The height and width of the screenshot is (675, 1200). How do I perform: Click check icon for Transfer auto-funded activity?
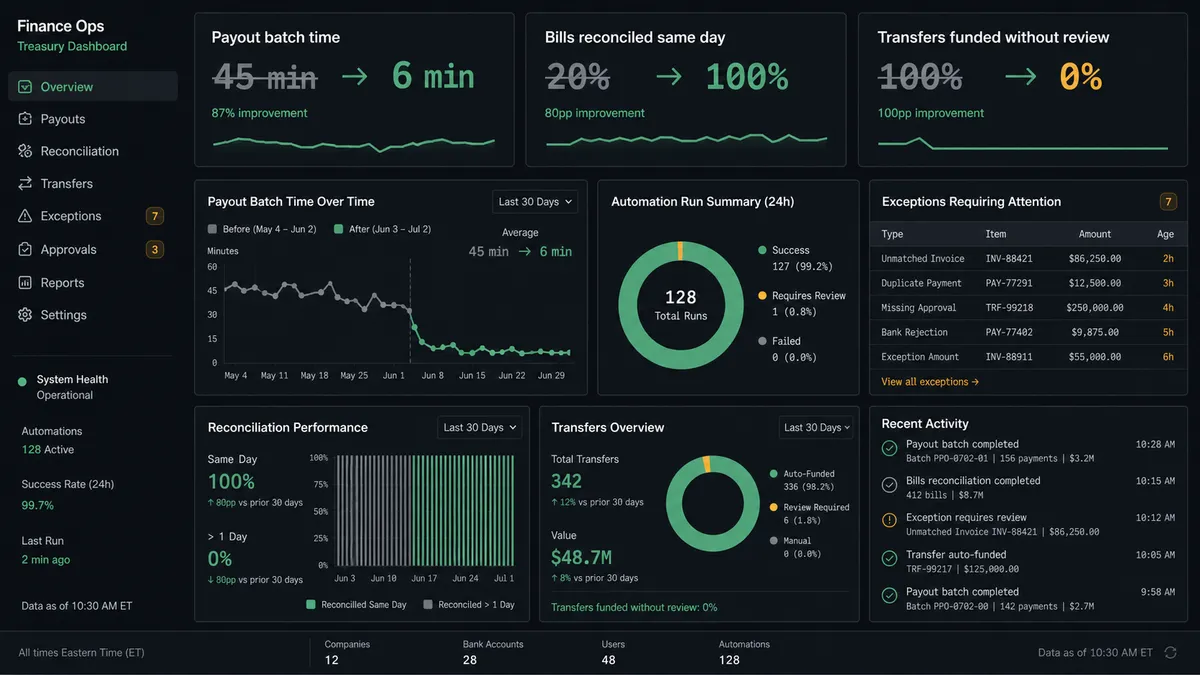point(889,558)
